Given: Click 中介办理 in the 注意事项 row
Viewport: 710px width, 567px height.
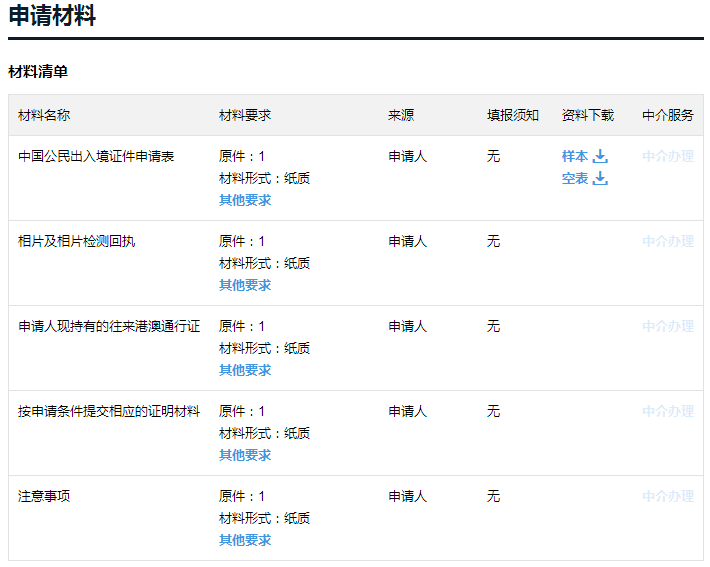Looking at the screenshot, I should (x=667, y=497).
